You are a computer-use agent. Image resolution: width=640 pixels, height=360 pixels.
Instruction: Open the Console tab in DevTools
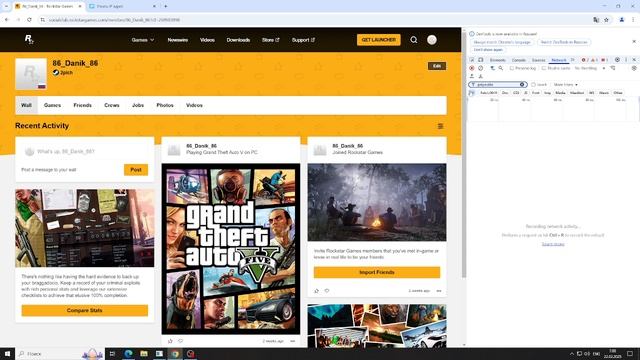518,60
